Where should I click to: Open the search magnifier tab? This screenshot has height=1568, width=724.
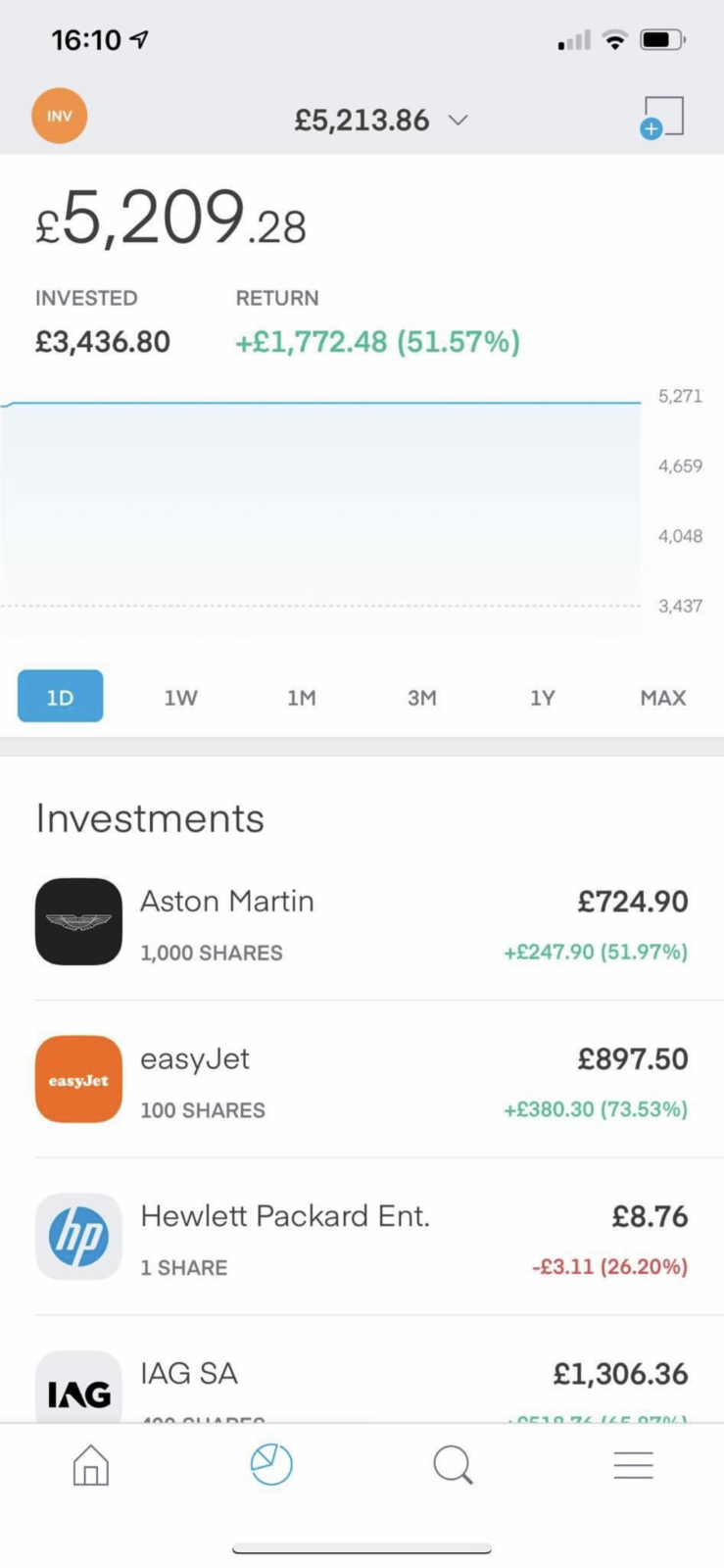click(453, 1465)
